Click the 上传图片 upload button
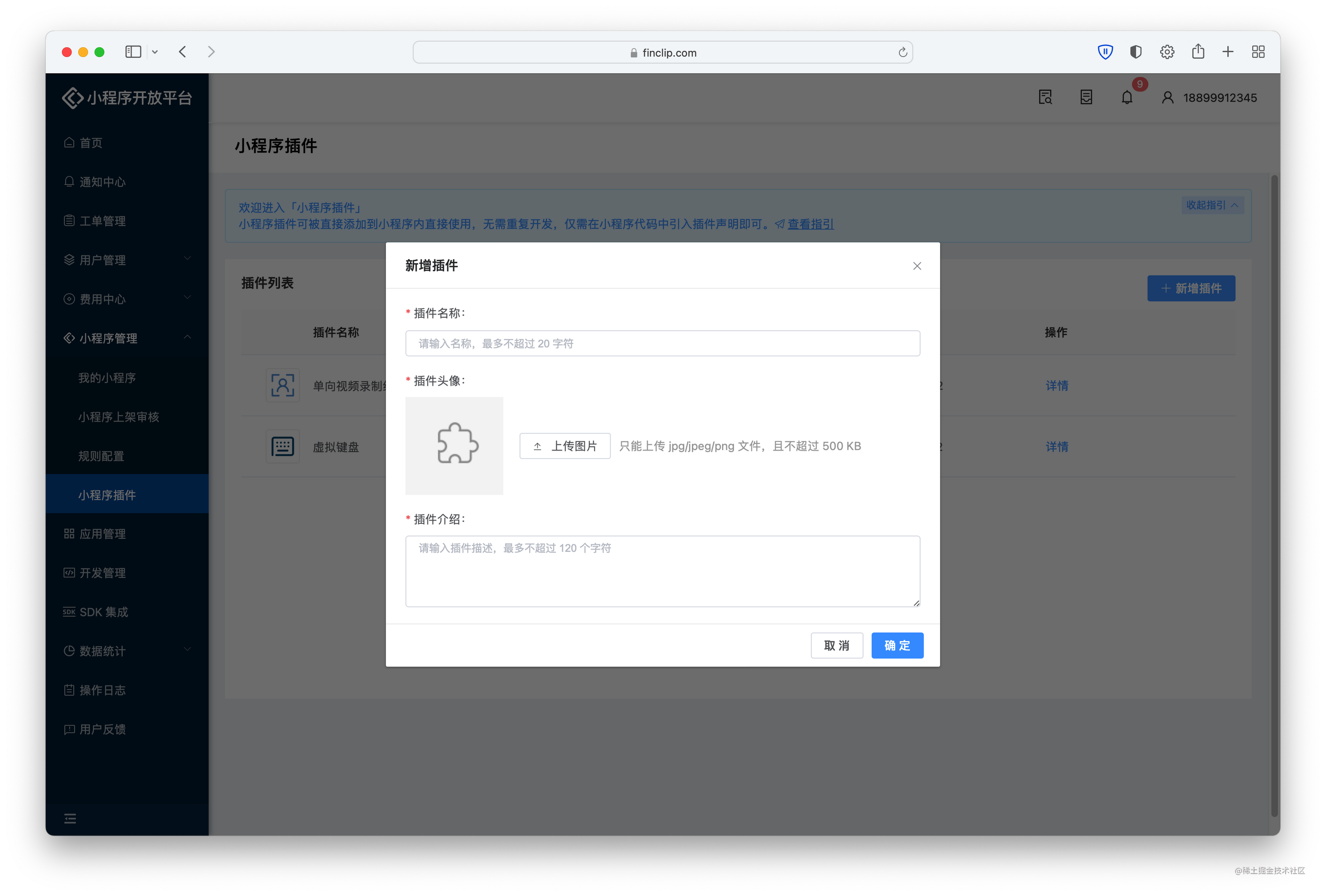This screenshot has height=896, width=1326. pyautogui.click(x=564, y=445)
